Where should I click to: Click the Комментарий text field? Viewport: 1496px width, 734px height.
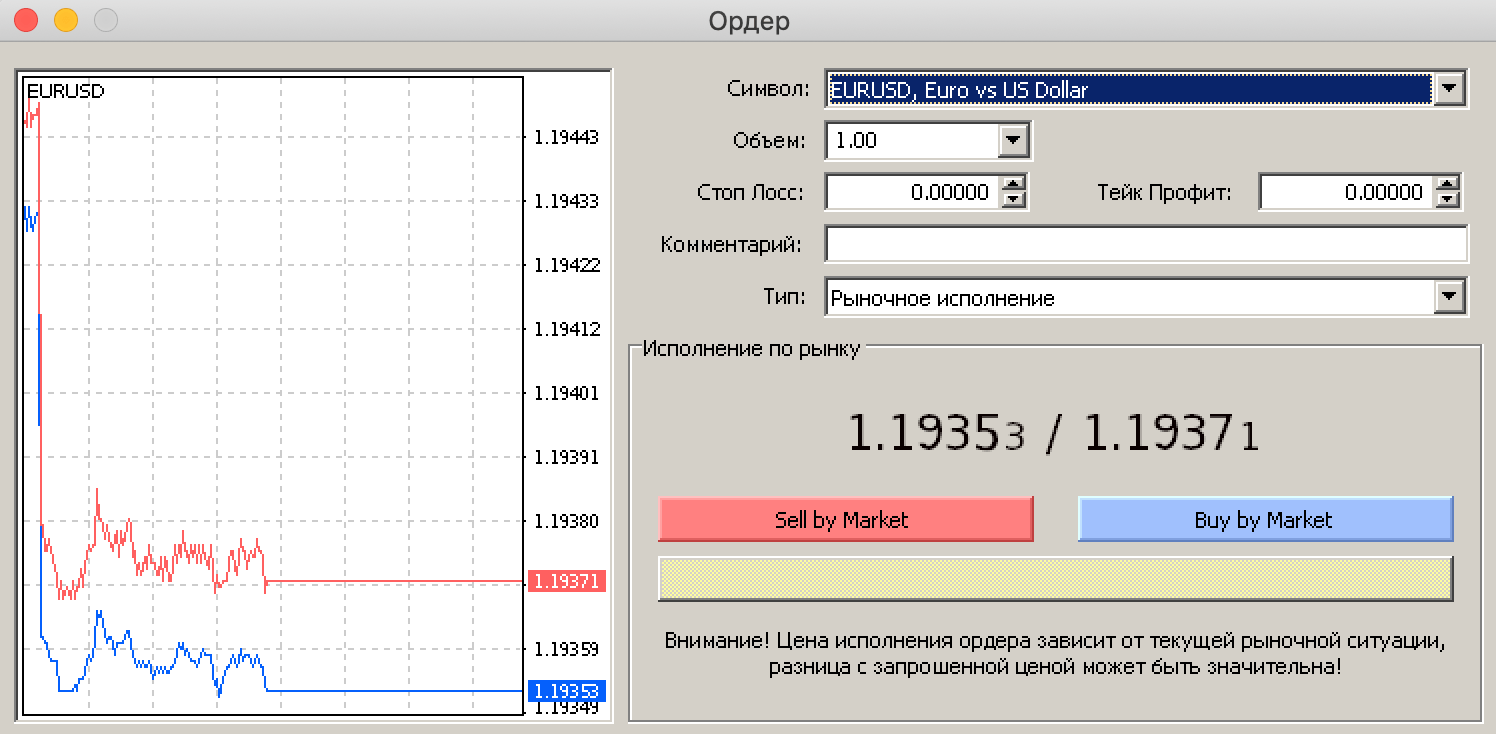(x=1146, y=244)
